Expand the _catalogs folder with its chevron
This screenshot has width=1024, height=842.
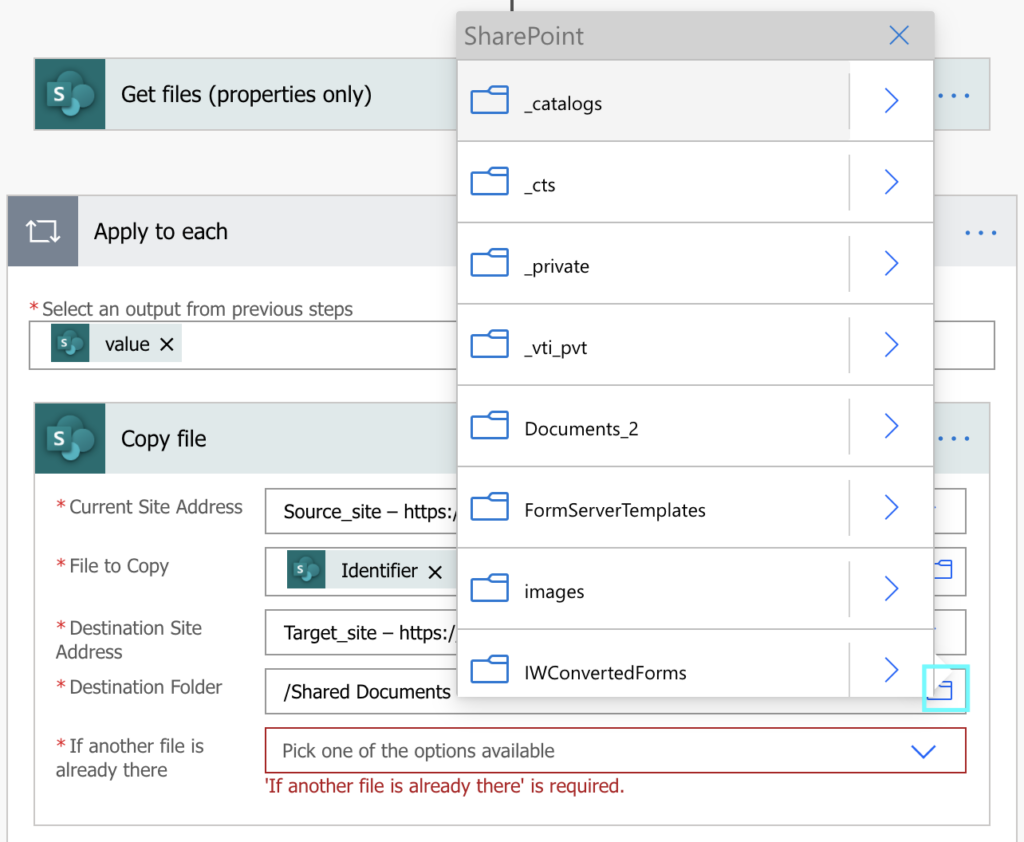tap(891, 101)
